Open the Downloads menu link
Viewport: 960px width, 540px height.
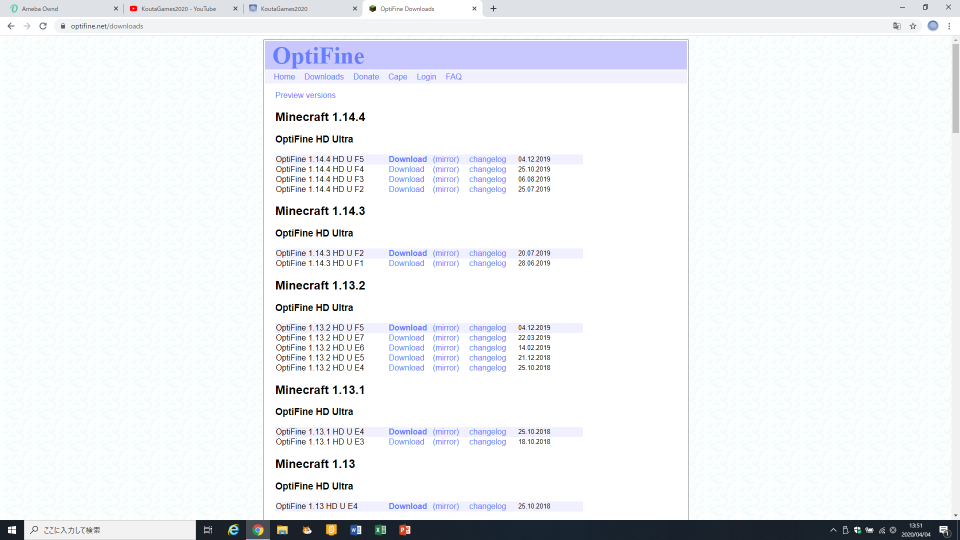324,77
